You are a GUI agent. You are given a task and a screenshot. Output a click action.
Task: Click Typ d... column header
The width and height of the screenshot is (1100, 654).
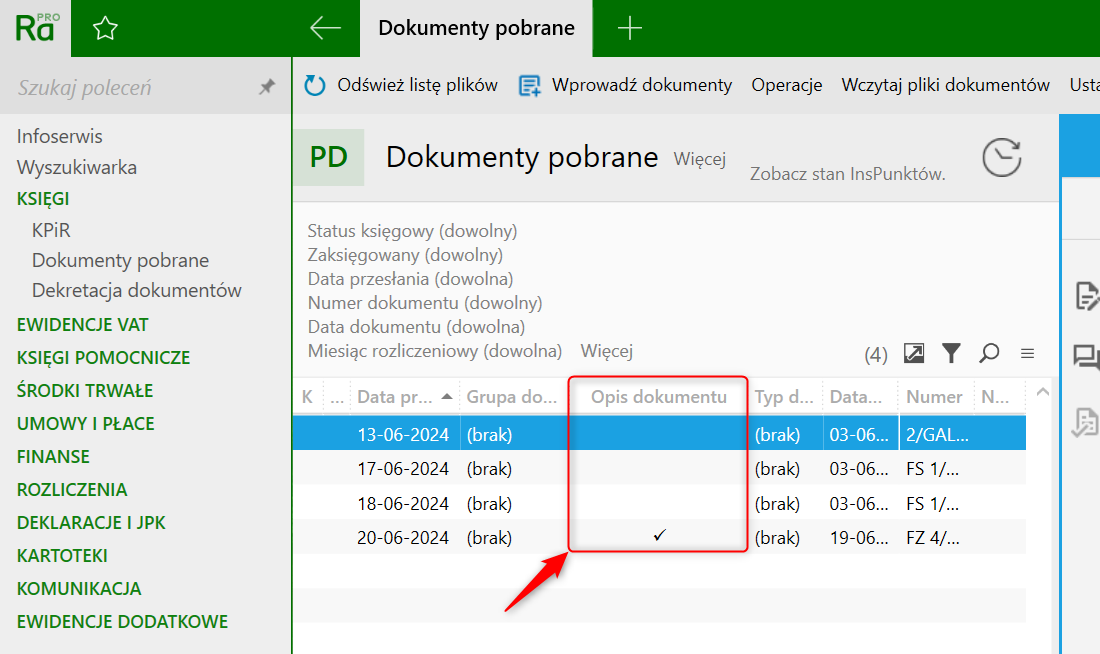[784, 397]
